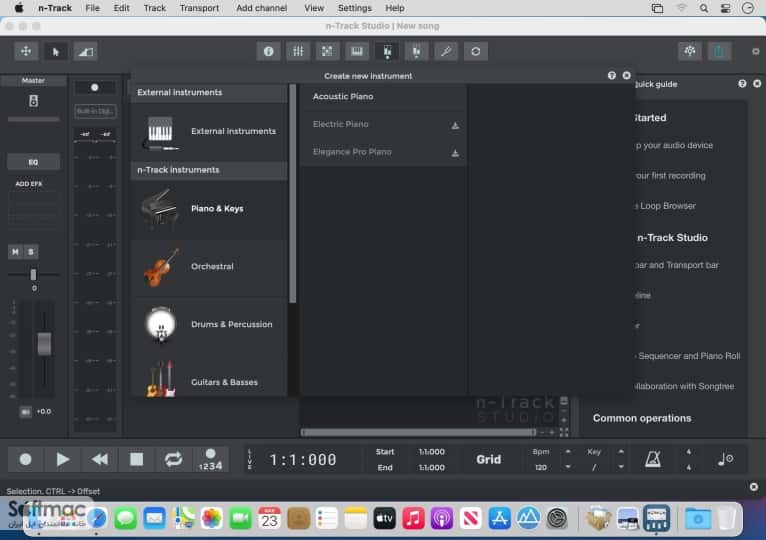This screenshot has width=766, height=540.
Task: Increase Bpm with up arrow
Action: click(568, 452)
